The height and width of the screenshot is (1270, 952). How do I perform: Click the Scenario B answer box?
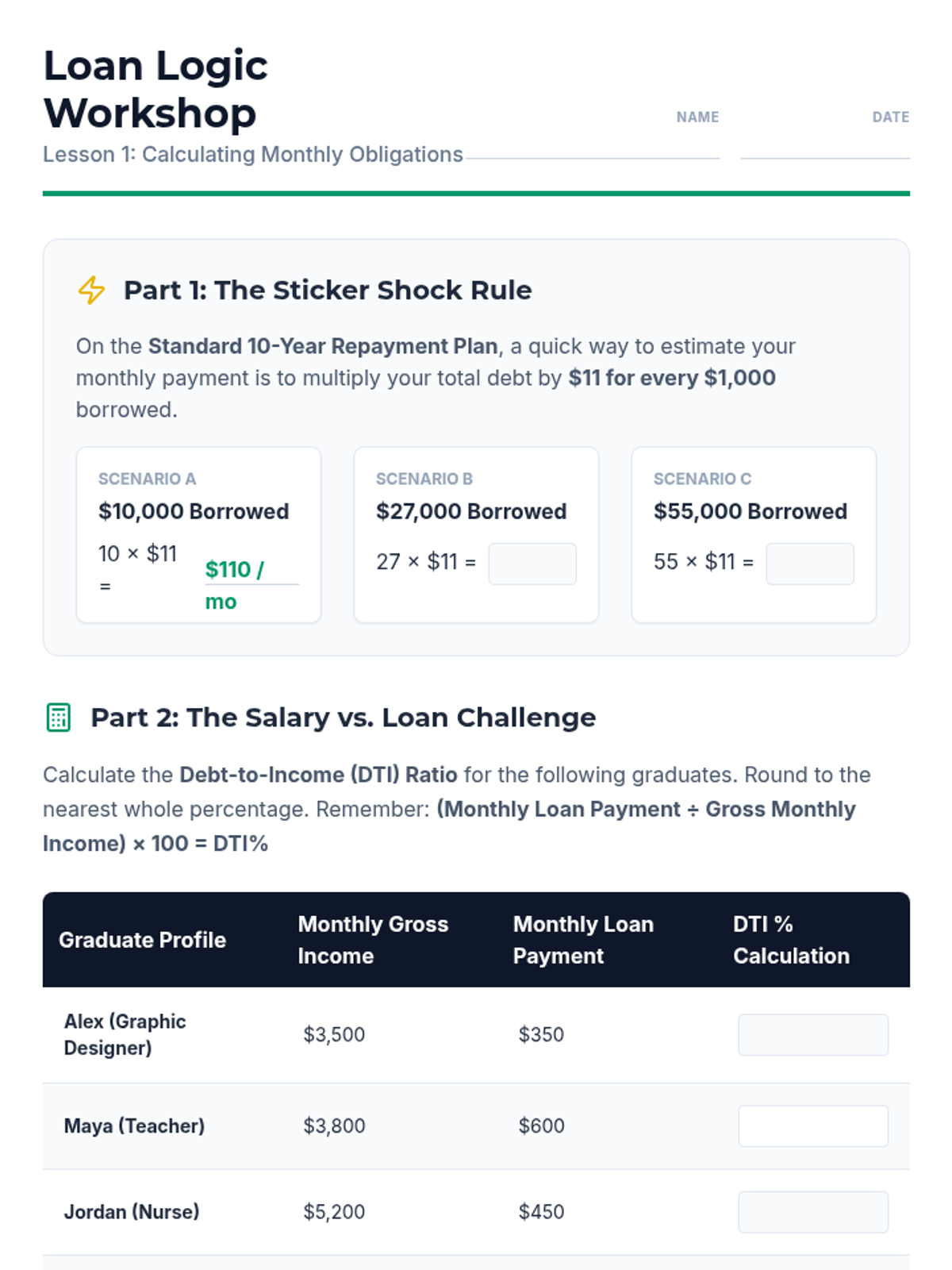tap(532, 564)
